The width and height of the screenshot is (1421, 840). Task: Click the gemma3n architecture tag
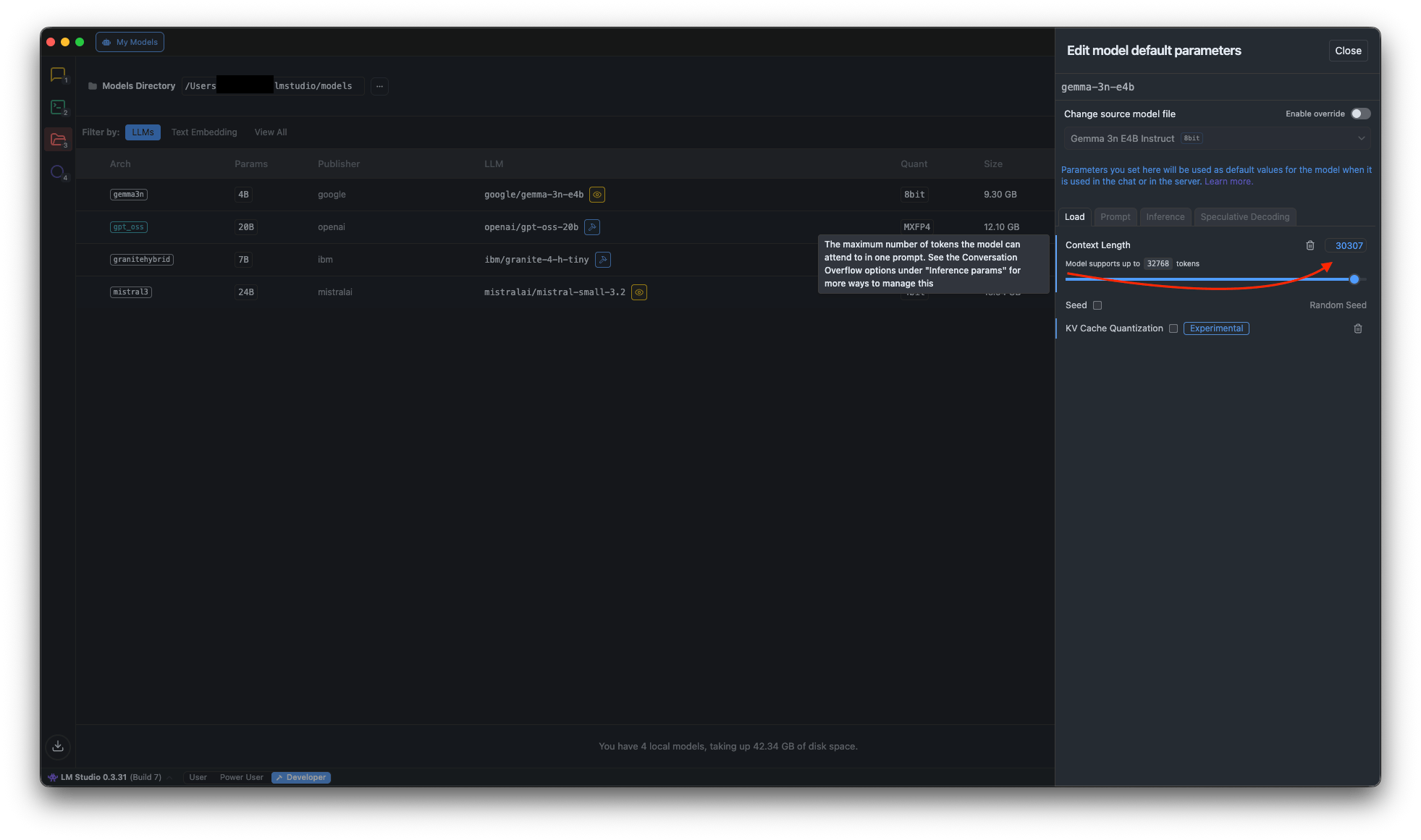[128, 195]
